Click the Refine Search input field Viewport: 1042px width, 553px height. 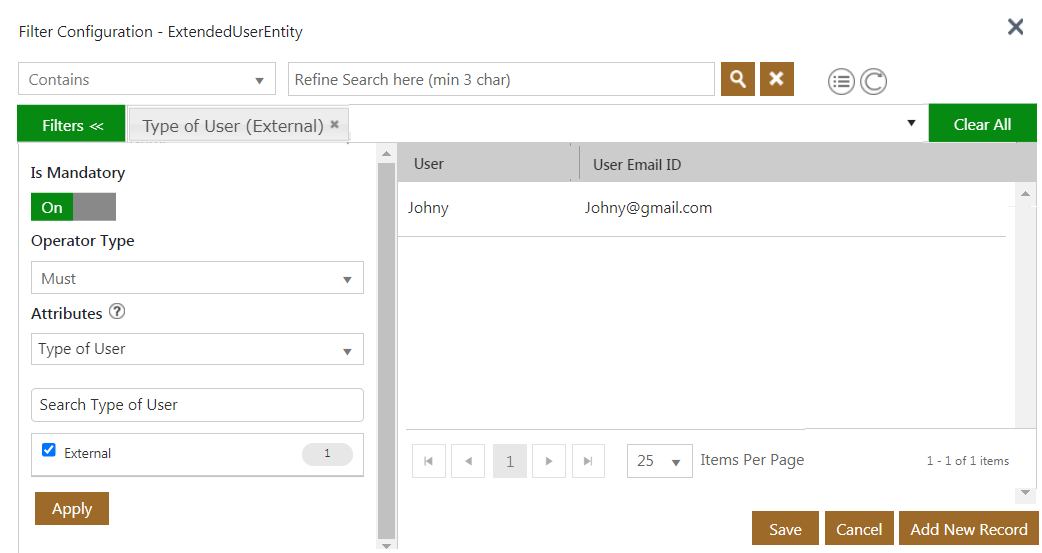click(501, 80)
